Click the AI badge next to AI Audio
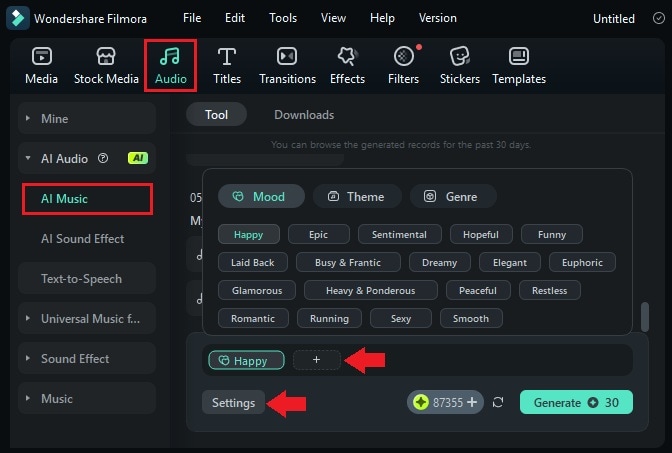 (x=138, y=158)
